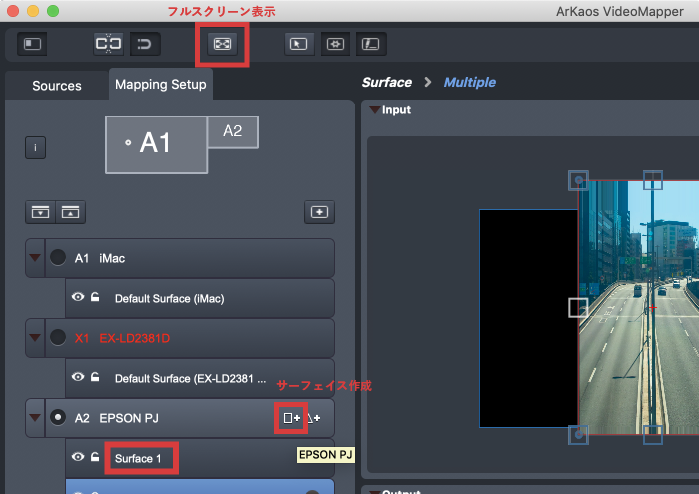Toggle lock on Default Surface (iMac)
The image size is (699, 494).
coord(95,297)
